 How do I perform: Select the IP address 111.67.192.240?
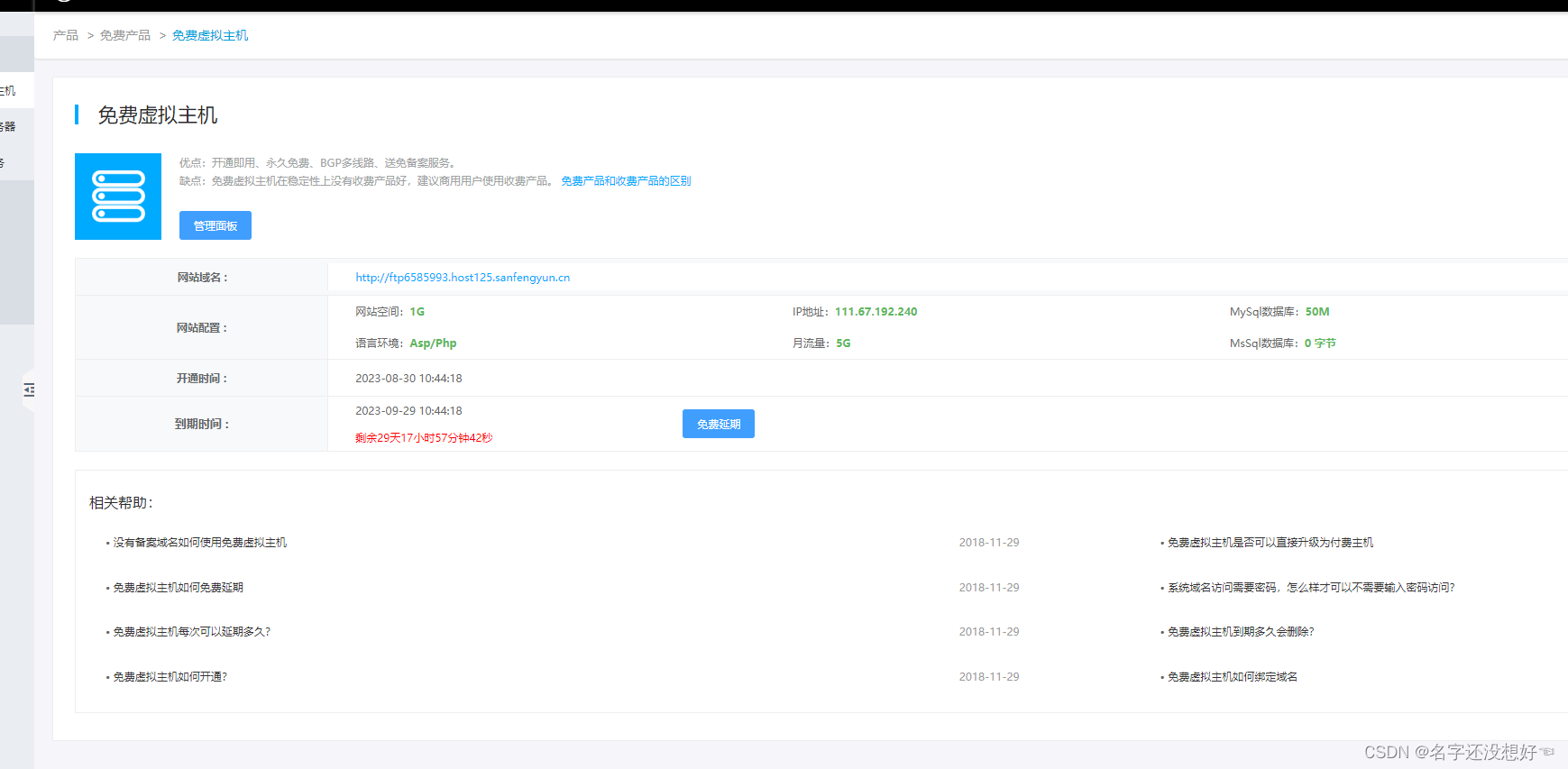pyautogui.click(x=876, y=312)
